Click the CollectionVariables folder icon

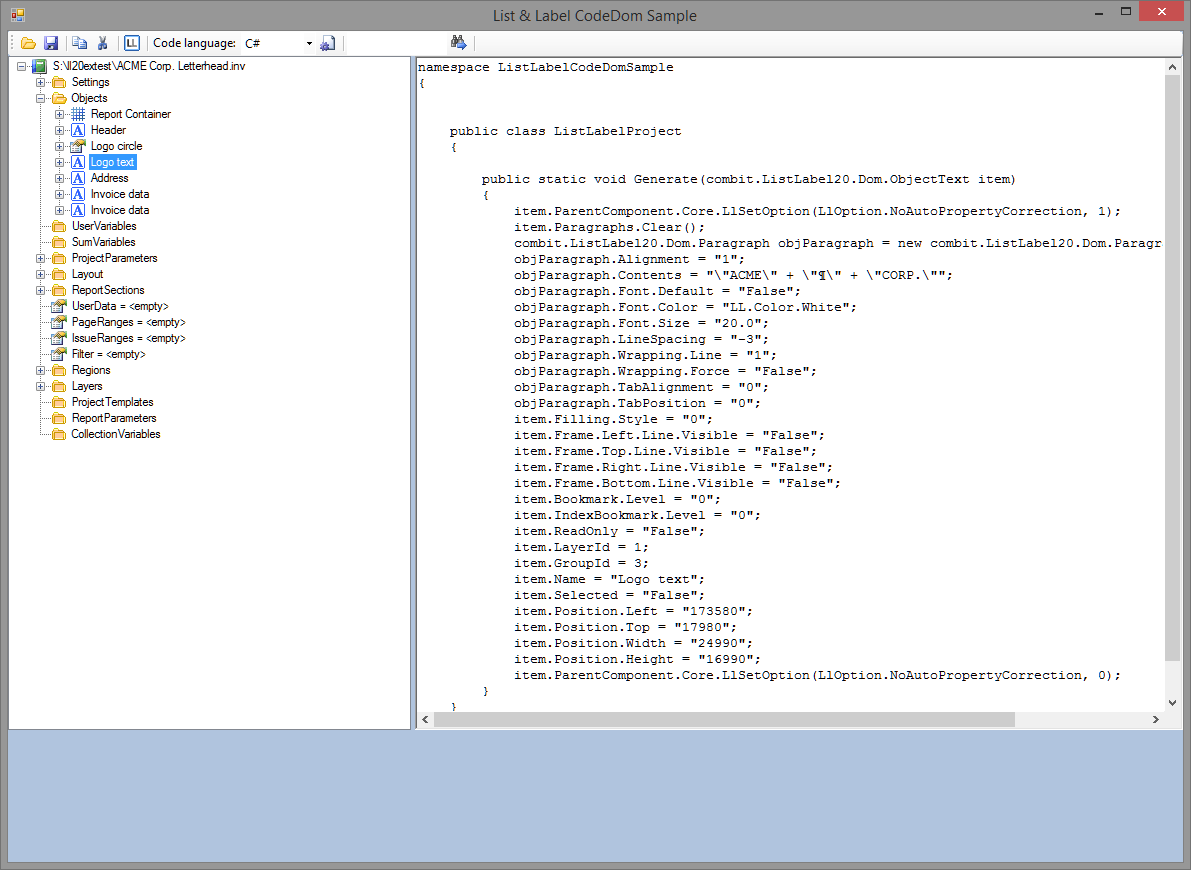(58, 434)
